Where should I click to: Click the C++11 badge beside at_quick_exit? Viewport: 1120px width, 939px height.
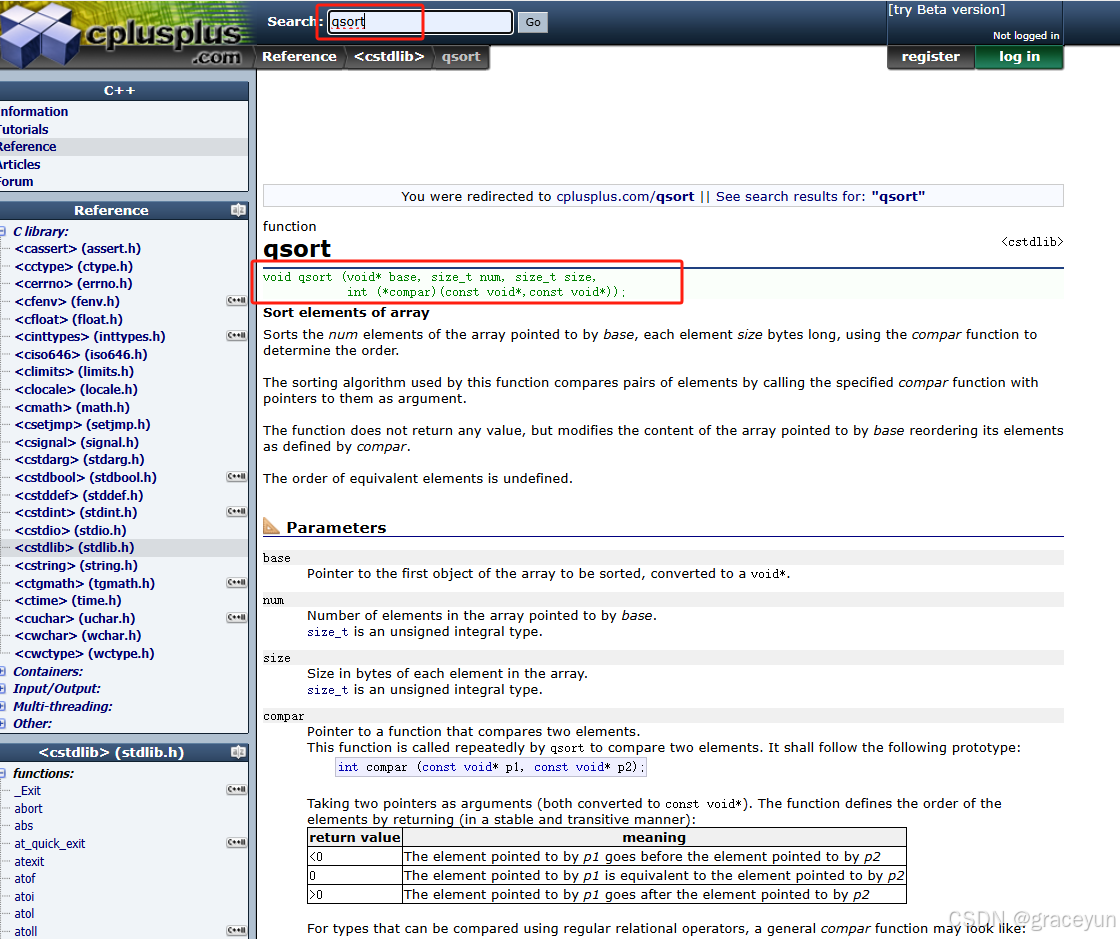pyautogui.click(x=236, y=843)
